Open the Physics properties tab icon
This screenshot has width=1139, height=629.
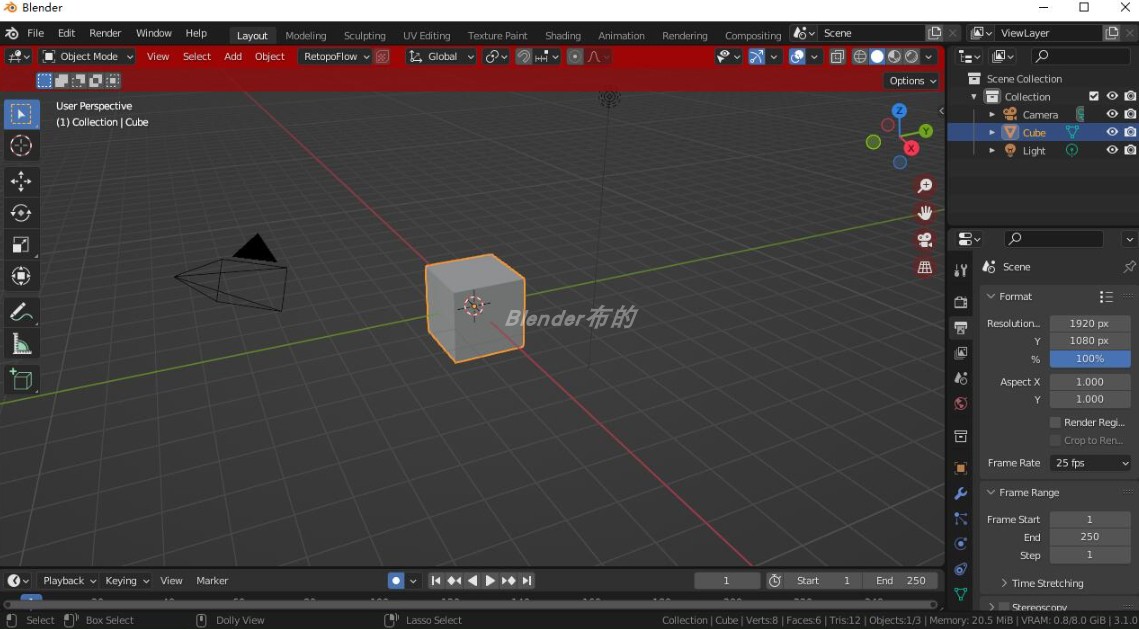tap(960, 543)
